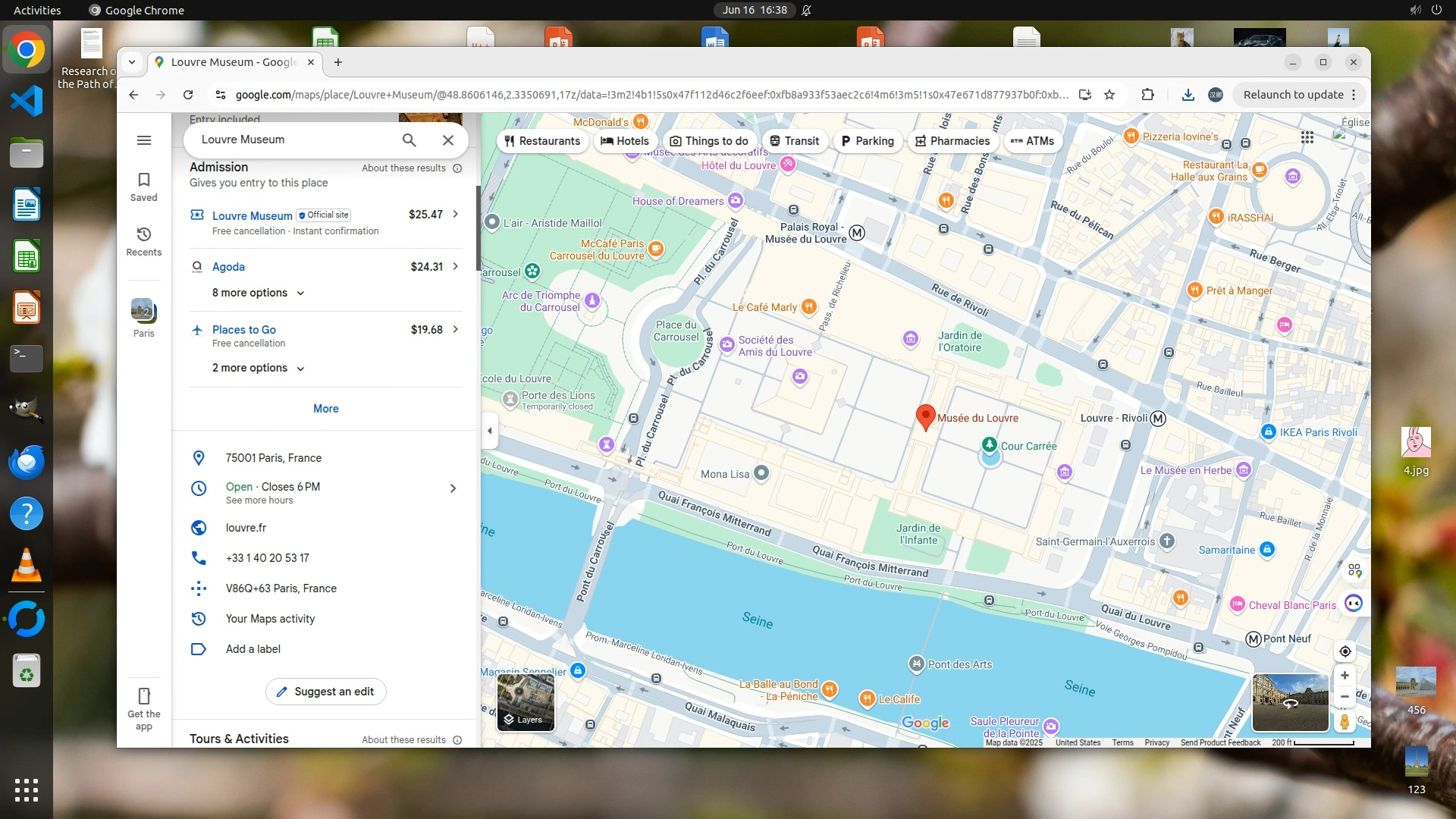
Task: Collapse the side panel arrow
Action: point(490,431)
